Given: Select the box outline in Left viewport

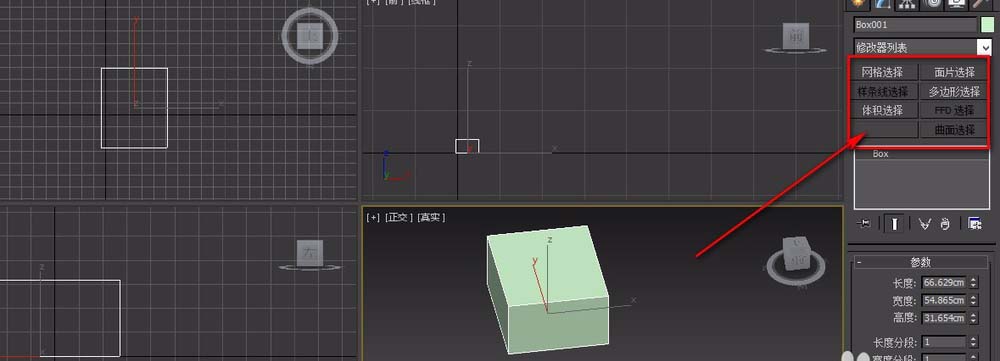Looking at the screenshot, I should tap(60, 318).
